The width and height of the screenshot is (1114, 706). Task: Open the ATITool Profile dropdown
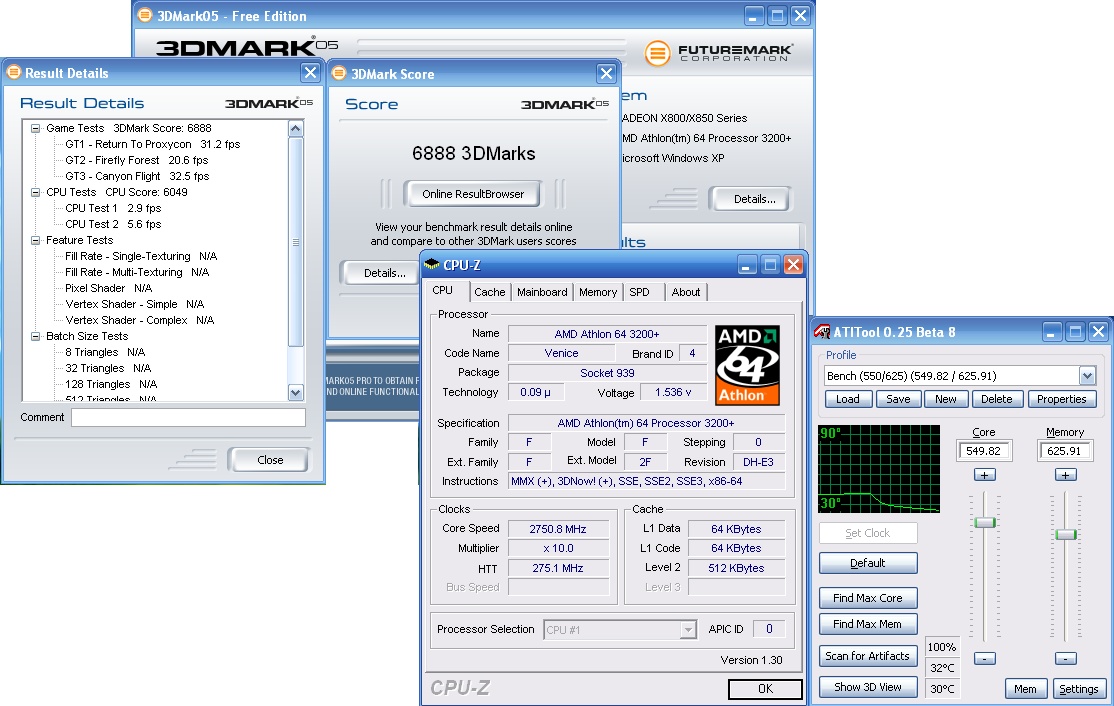[1087, 376]
